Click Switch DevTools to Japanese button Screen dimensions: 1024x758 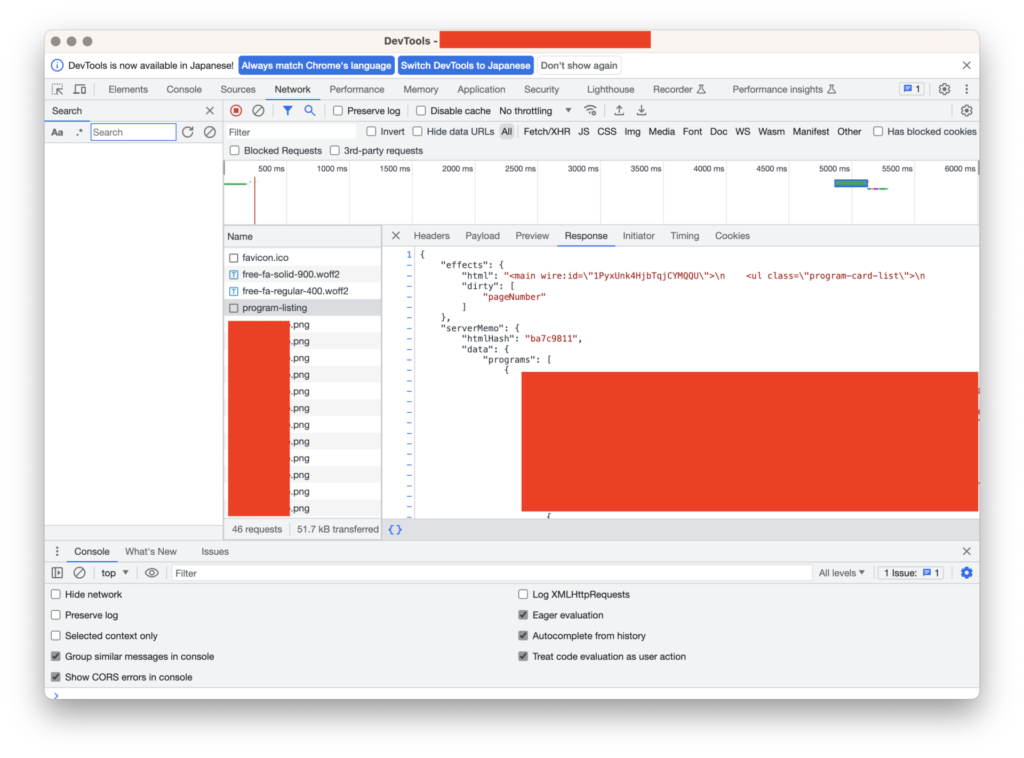(466, 65)
